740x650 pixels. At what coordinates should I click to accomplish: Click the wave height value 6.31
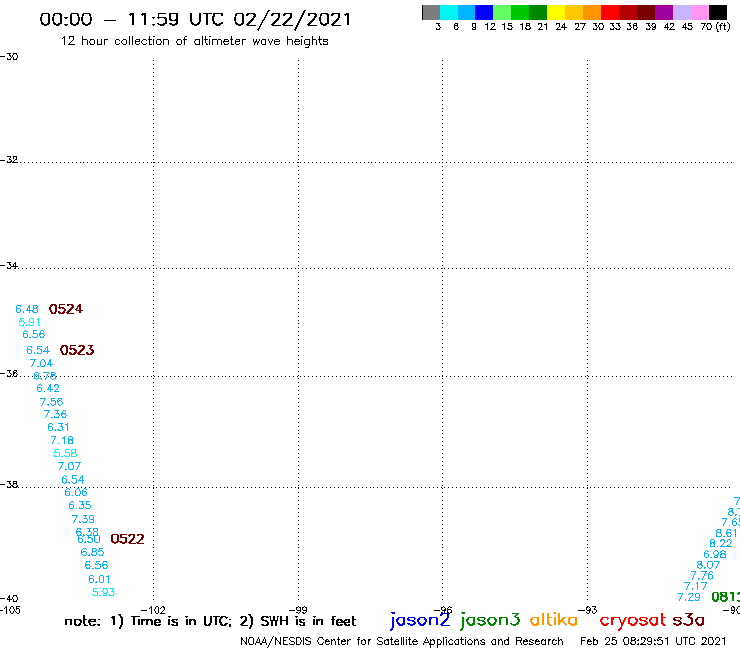[59, 427]
